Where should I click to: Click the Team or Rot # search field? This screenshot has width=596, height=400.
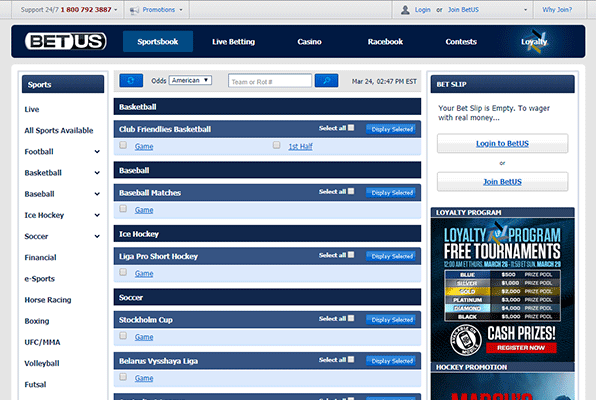[270, 81]
